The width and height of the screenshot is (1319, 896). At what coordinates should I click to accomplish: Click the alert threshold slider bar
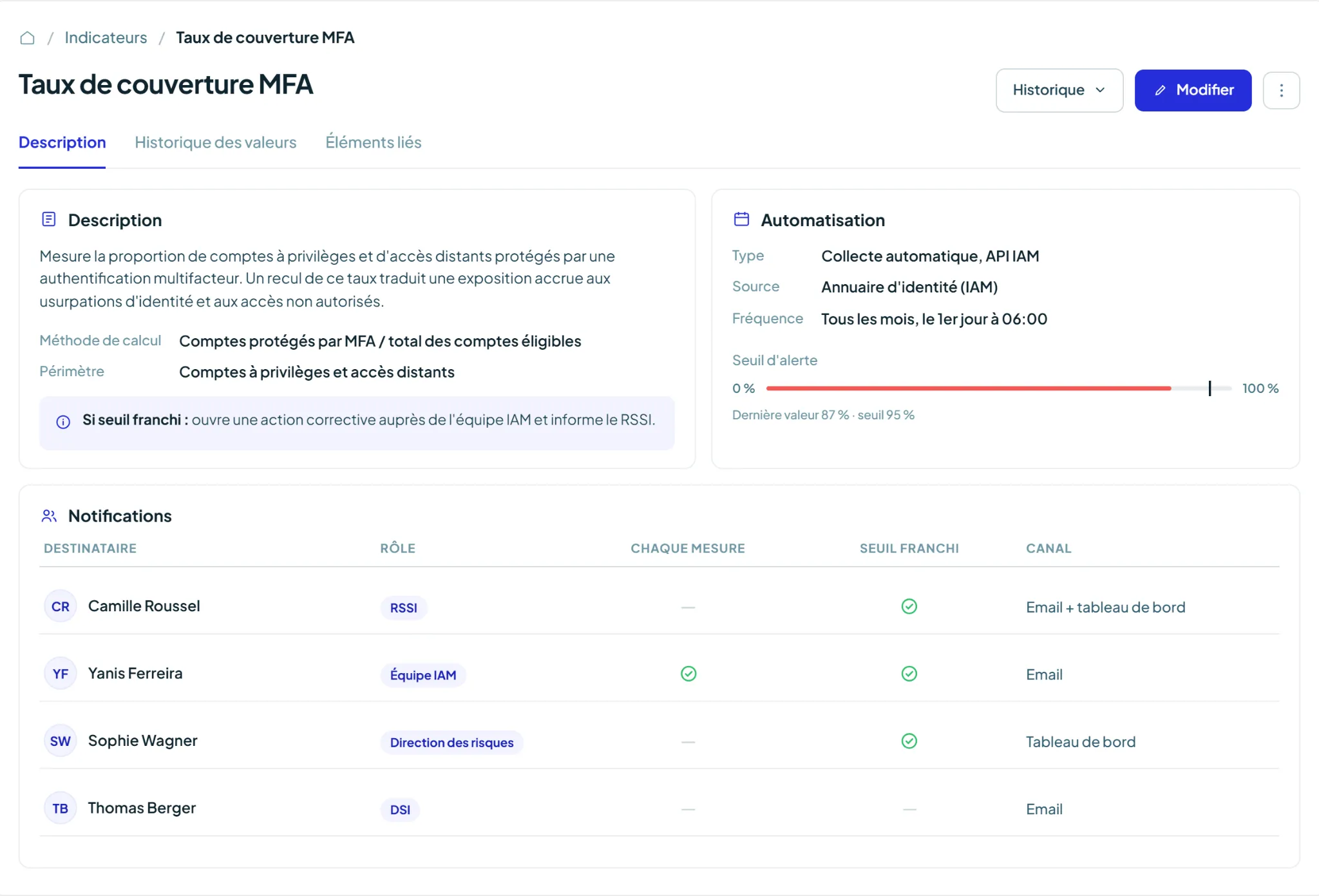[998, 388]
